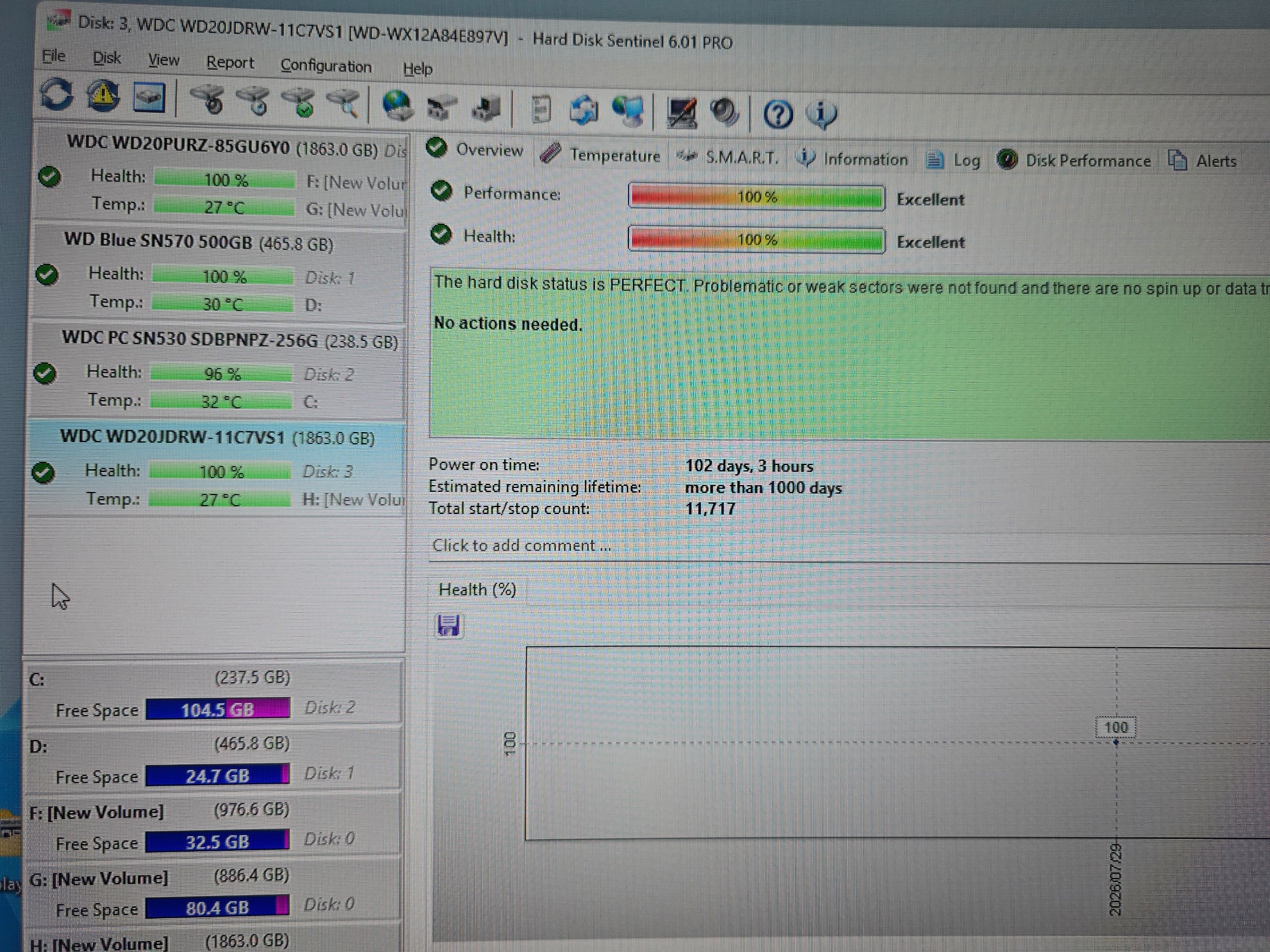
Task: Click the disk with clock toolbar icon
Action: pos(253,101)
